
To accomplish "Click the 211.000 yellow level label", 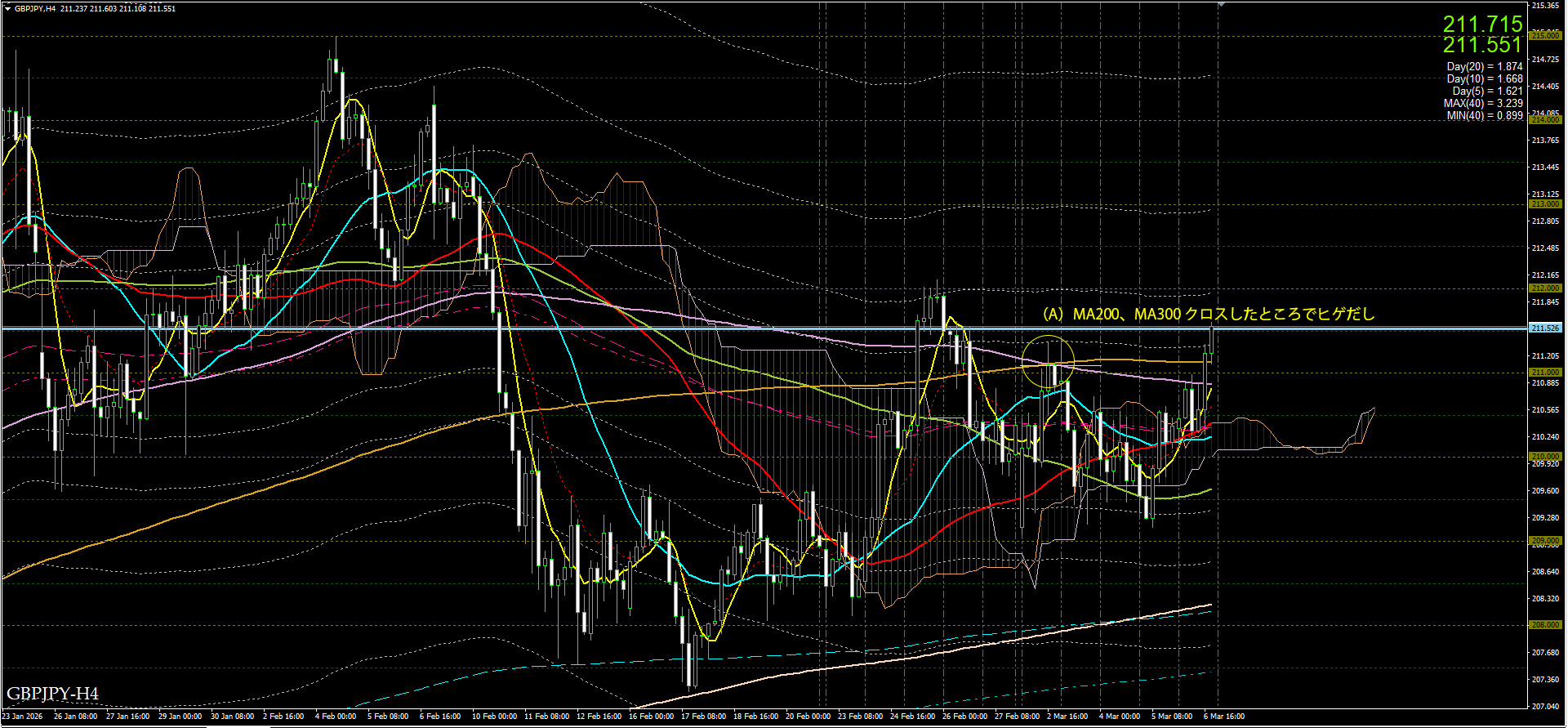I will tap(1545, 373).
